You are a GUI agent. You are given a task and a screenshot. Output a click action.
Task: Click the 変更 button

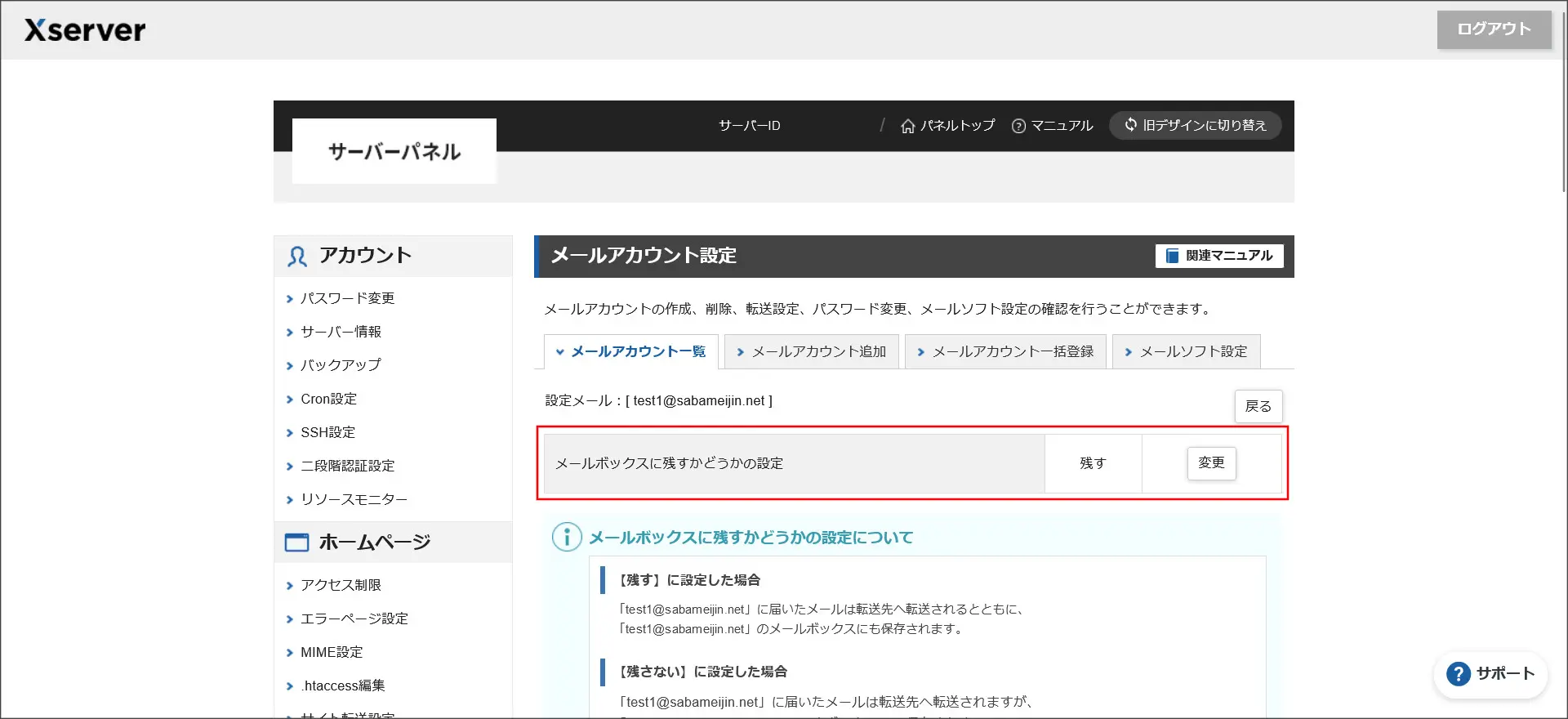[1211, 463]
